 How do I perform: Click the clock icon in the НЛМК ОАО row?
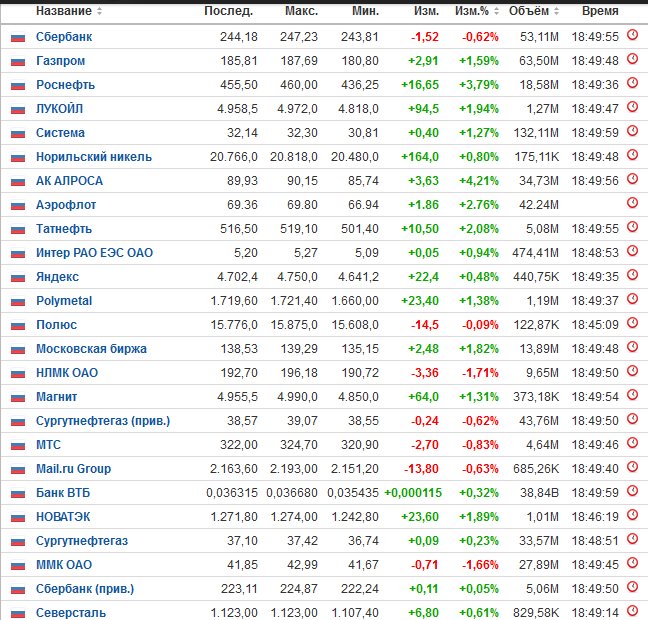(632, 370)
